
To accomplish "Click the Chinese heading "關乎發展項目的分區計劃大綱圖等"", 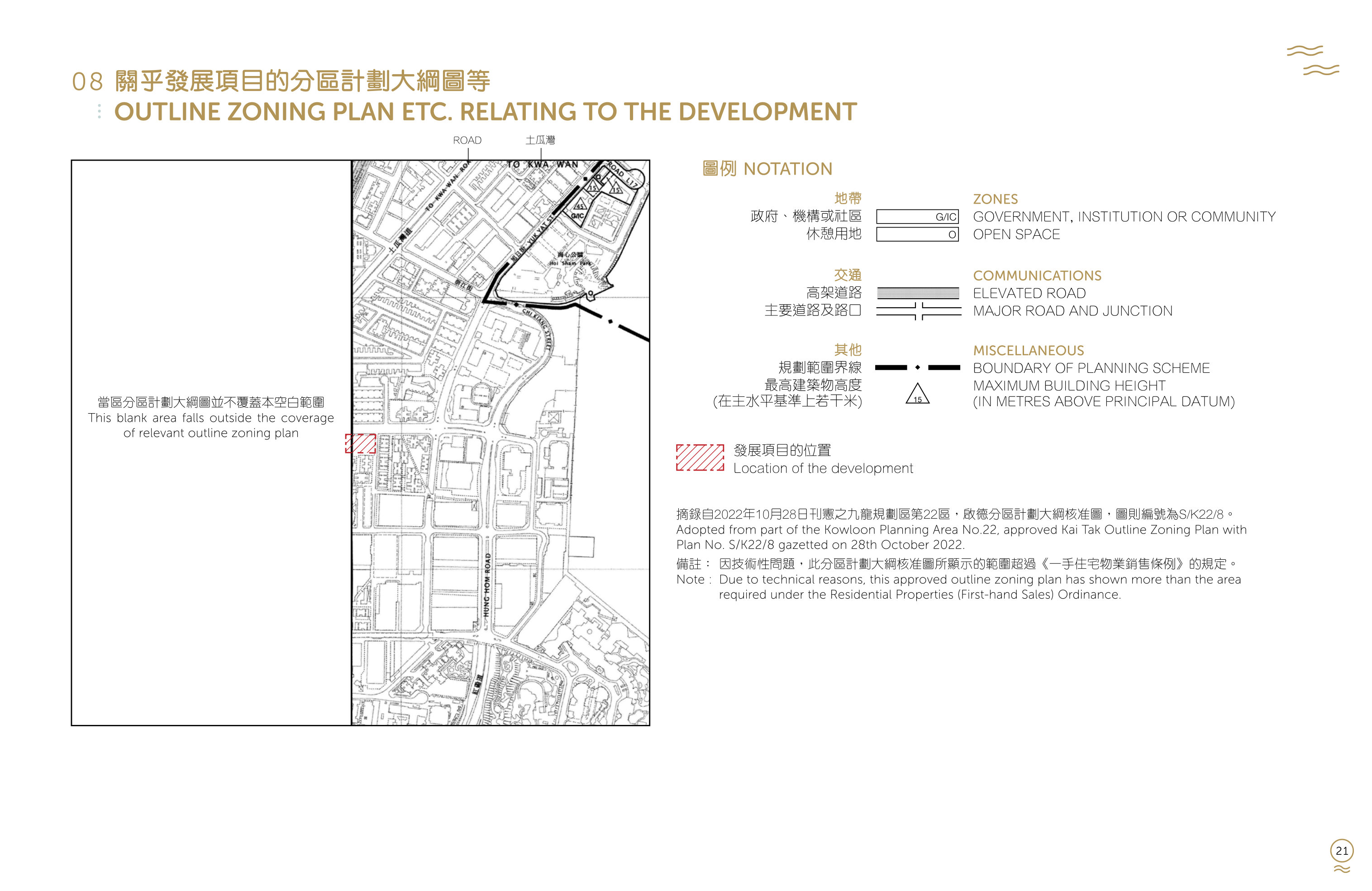I will point(303,81).
